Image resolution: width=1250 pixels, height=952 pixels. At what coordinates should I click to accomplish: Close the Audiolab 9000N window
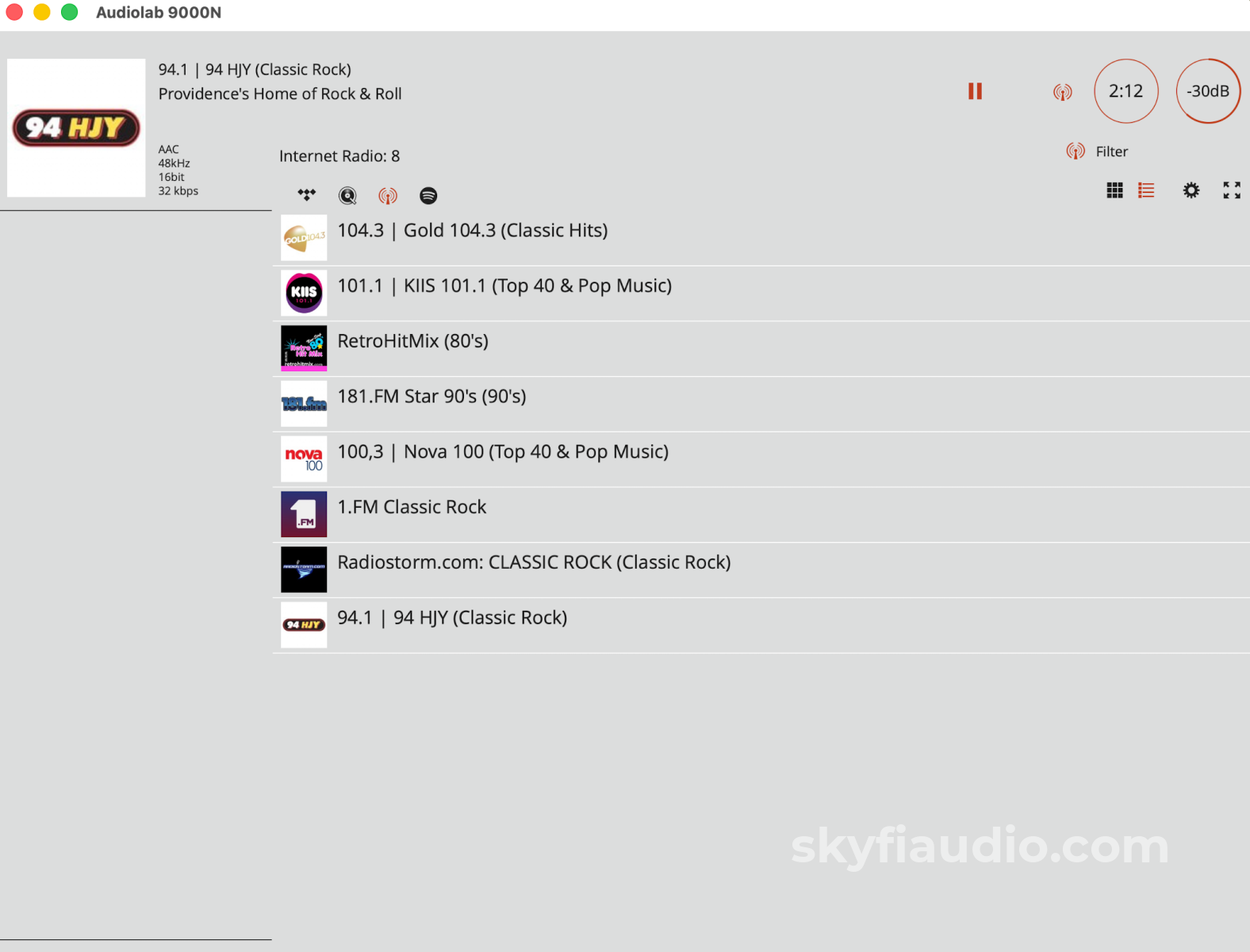pos(14,12)
